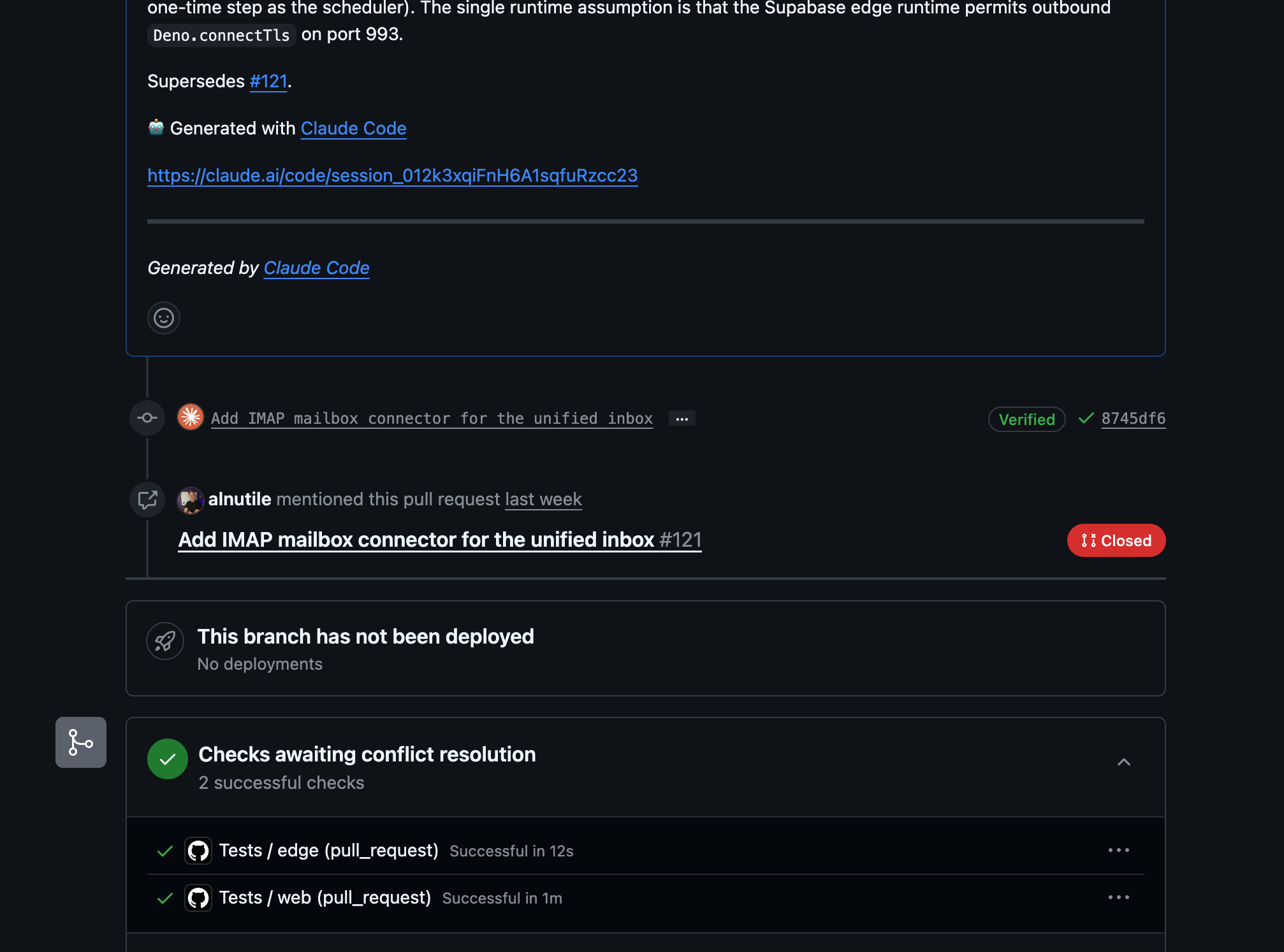Click GitHub icon for Tests / web

(198, 898)
